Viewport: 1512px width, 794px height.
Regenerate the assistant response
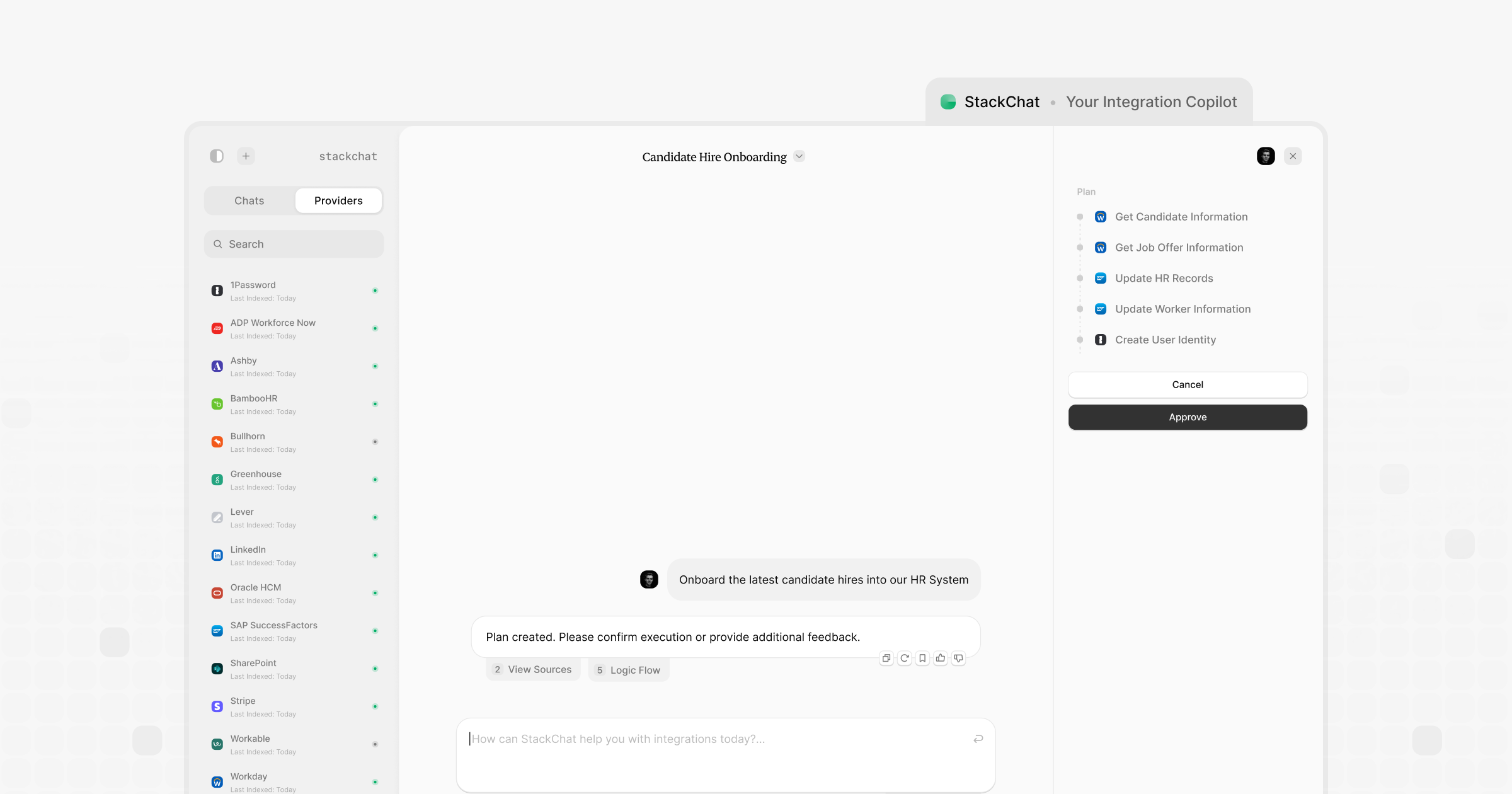[904, 658]
